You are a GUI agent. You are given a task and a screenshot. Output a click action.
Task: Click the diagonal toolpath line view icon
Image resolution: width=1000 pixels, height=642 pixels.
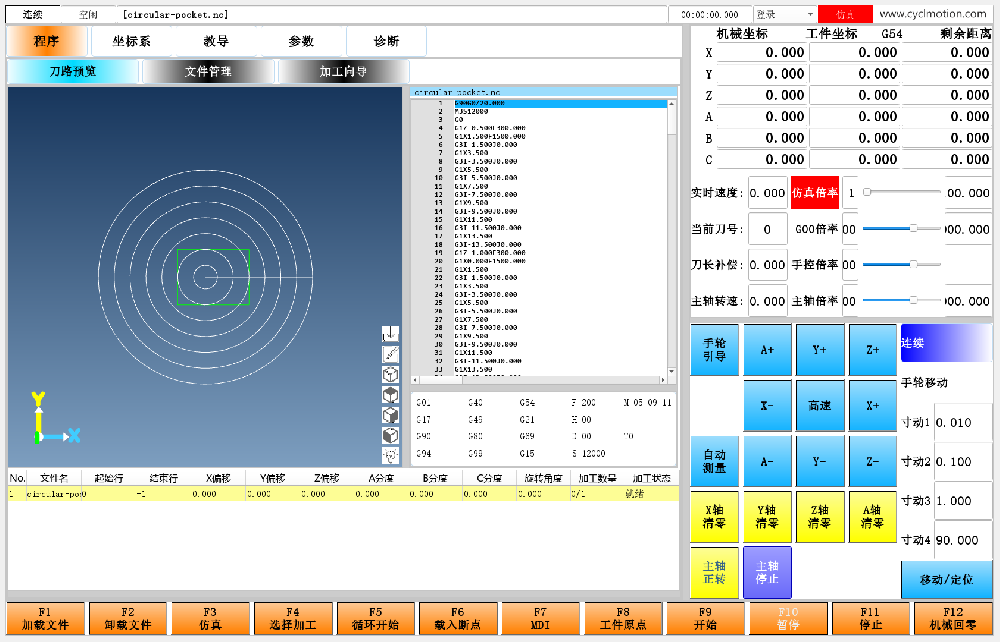(x=390, y=354)
